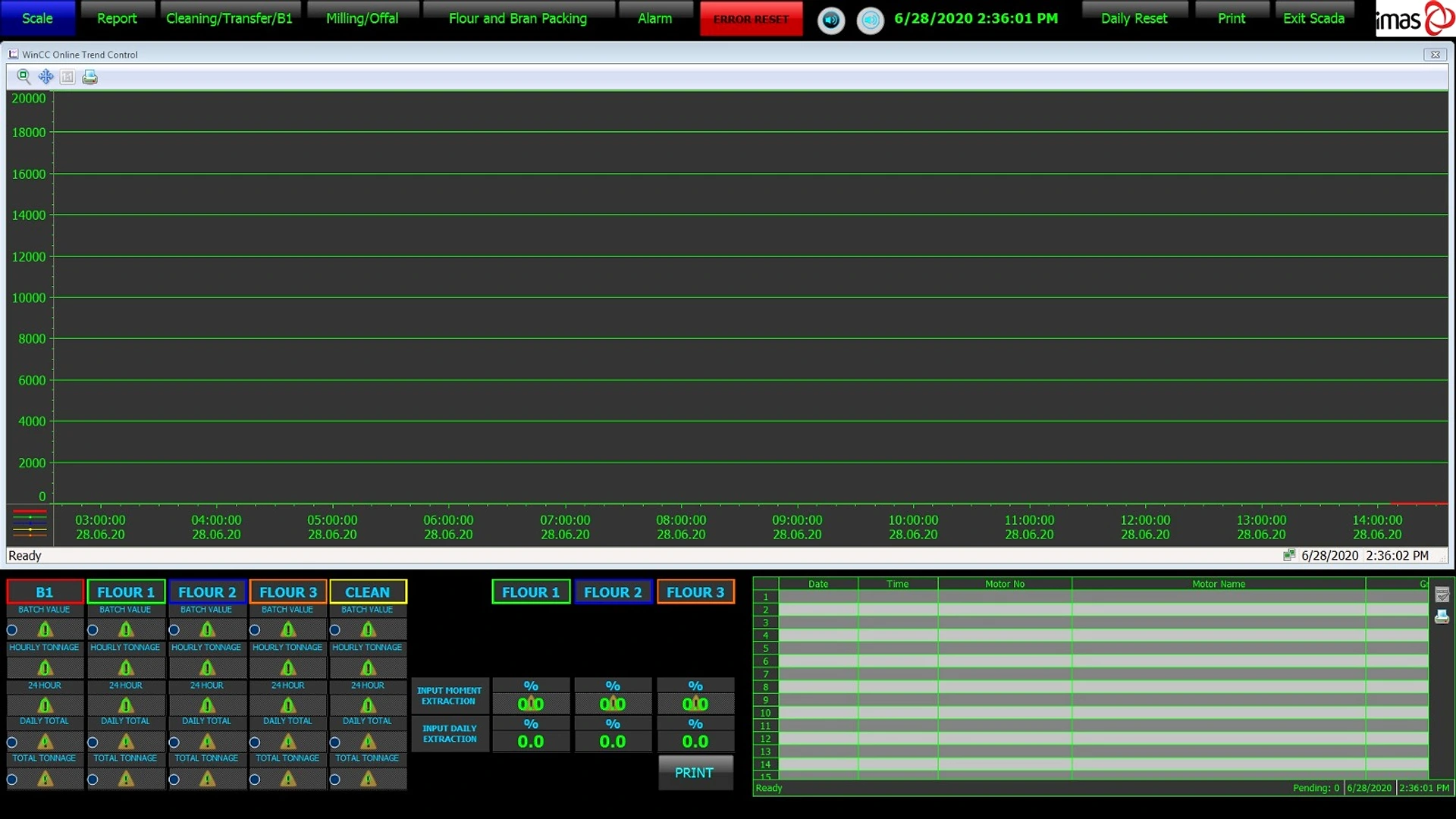Click FLOUR 3 button in extraction section
The width and height of the screenshot is (1456, 819).
click(695, 591)
